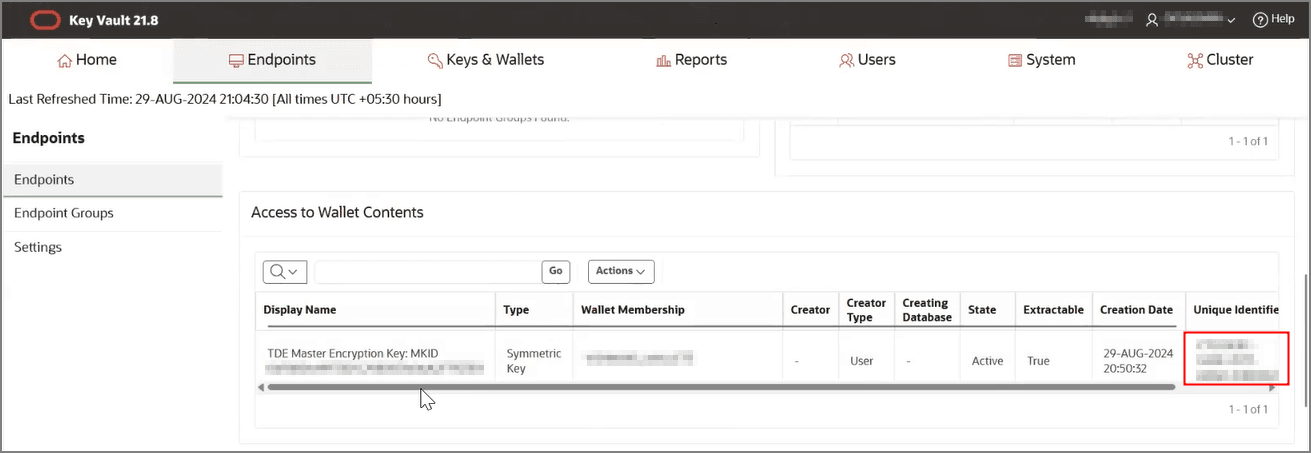The width and height of the screenshot is (1311, 453).
Task: Open the Cluster tab
Action: tap(1220, 60)
